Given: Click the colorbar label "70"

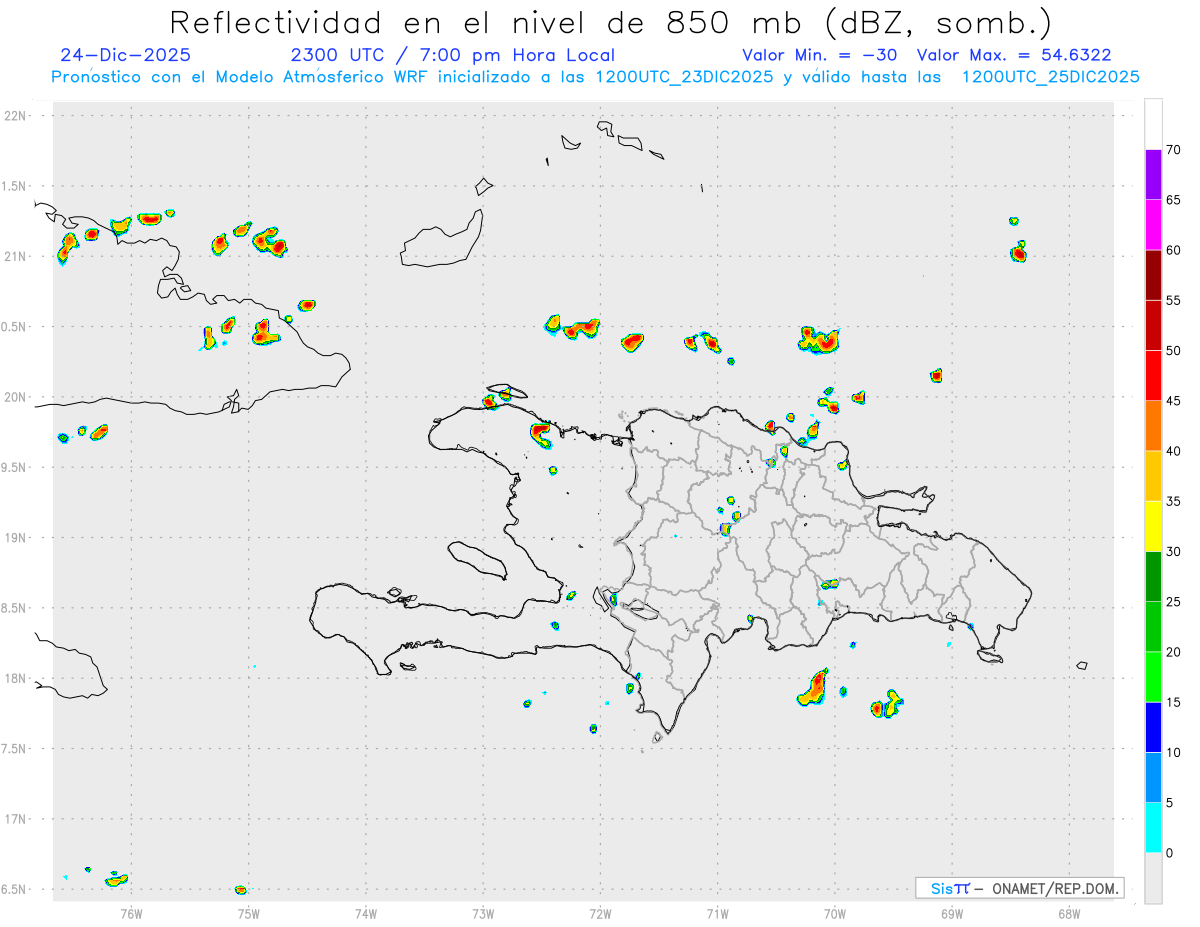Looking at the screenshot, I should 1172,150.
